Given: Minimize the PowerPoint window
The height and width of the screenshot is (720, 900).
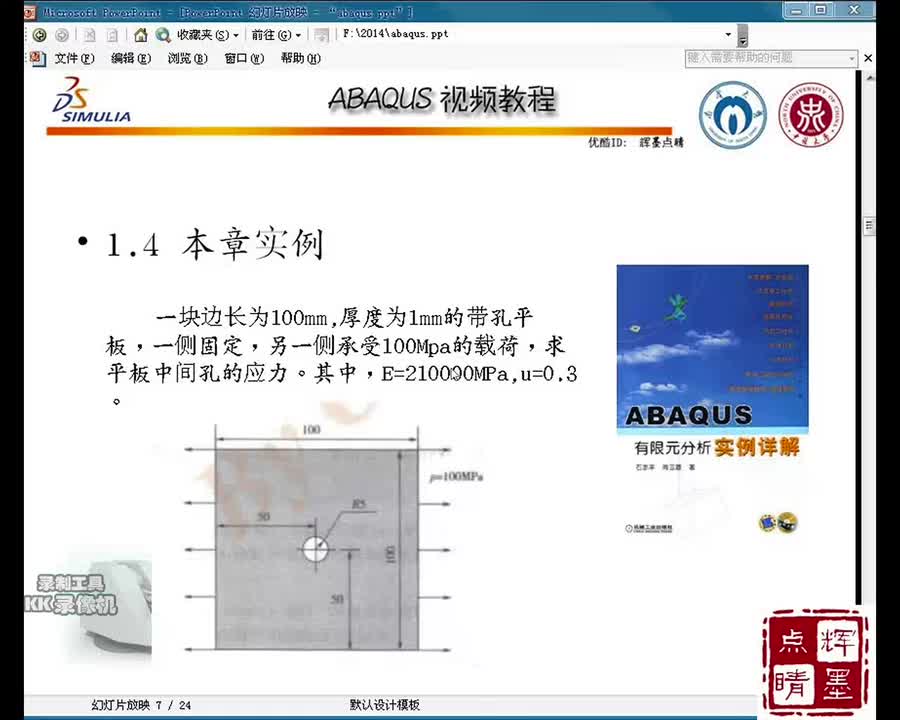Looking at the screenshot, I should coord(797,11).
